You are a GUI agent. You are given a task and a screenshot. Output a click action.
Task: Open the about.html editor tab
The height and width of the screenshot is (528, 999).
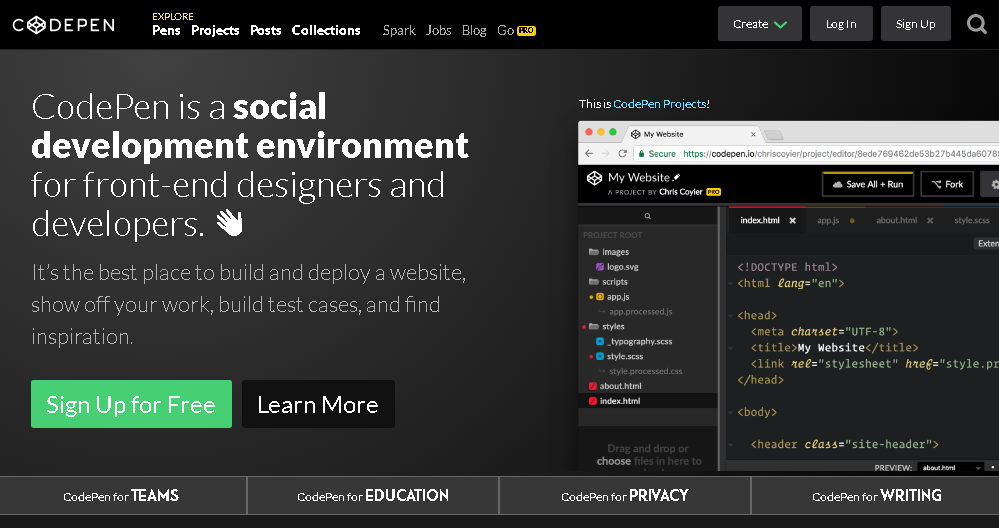pyautogui.click(x=896, y=220)
